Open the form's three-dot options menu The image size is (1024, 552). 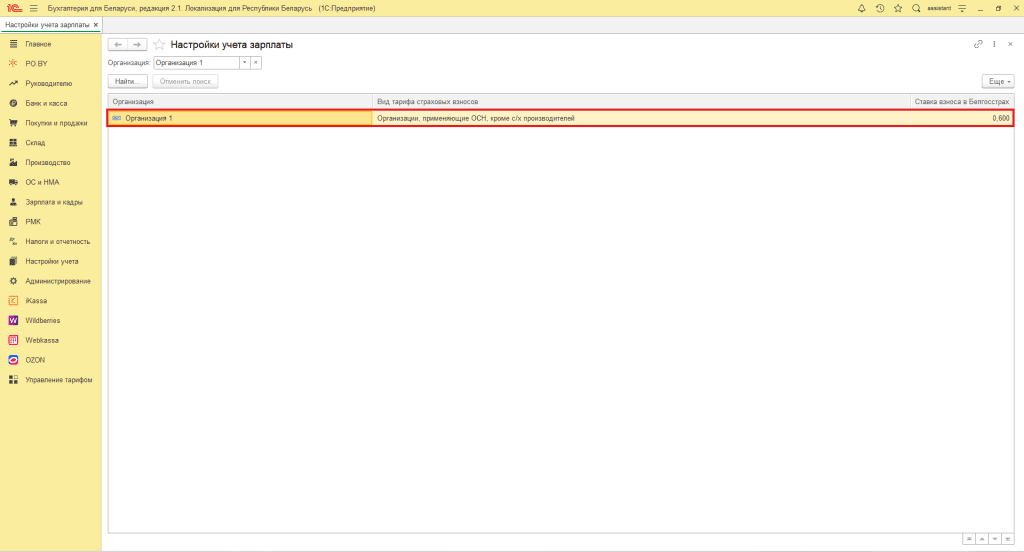[994, 44]
